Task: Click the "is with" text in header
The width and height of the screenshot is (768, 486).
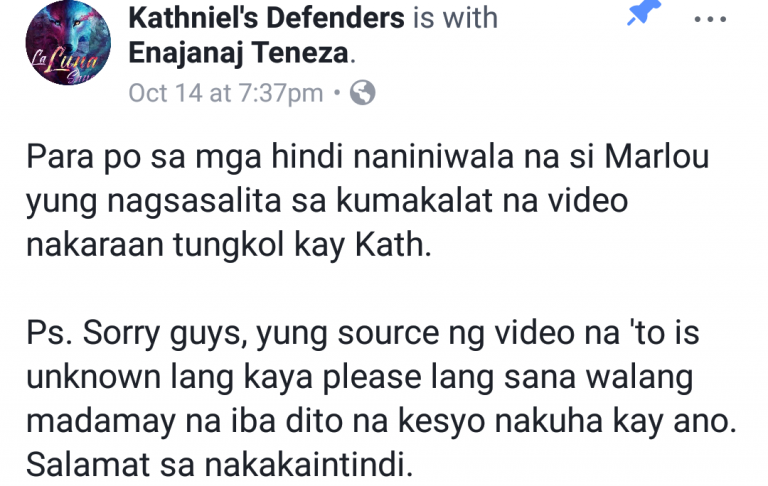Action: pos(455,18)
